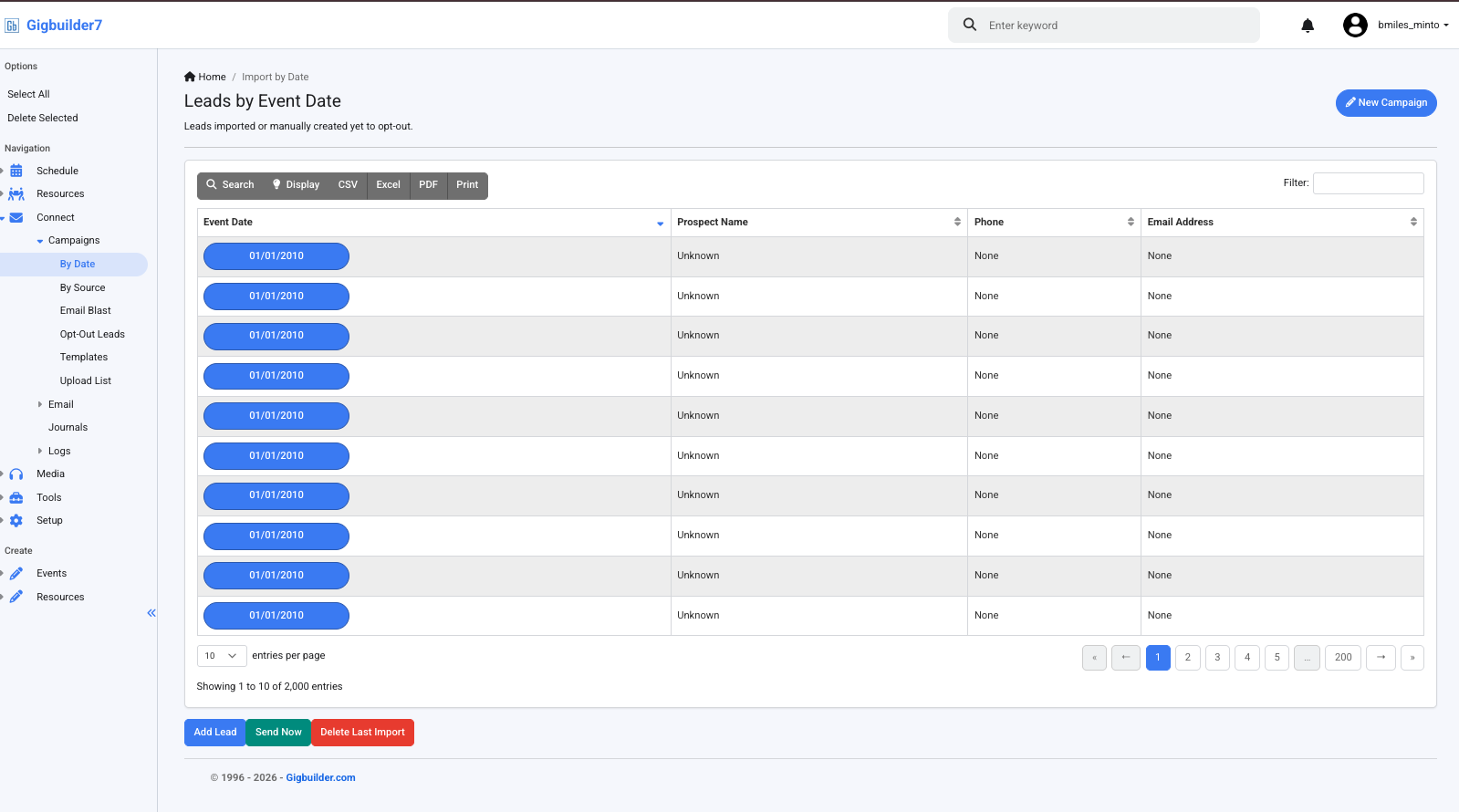Click the New Campaign button
This screenshot has width=1459, height=812.
click(1386, 103)
